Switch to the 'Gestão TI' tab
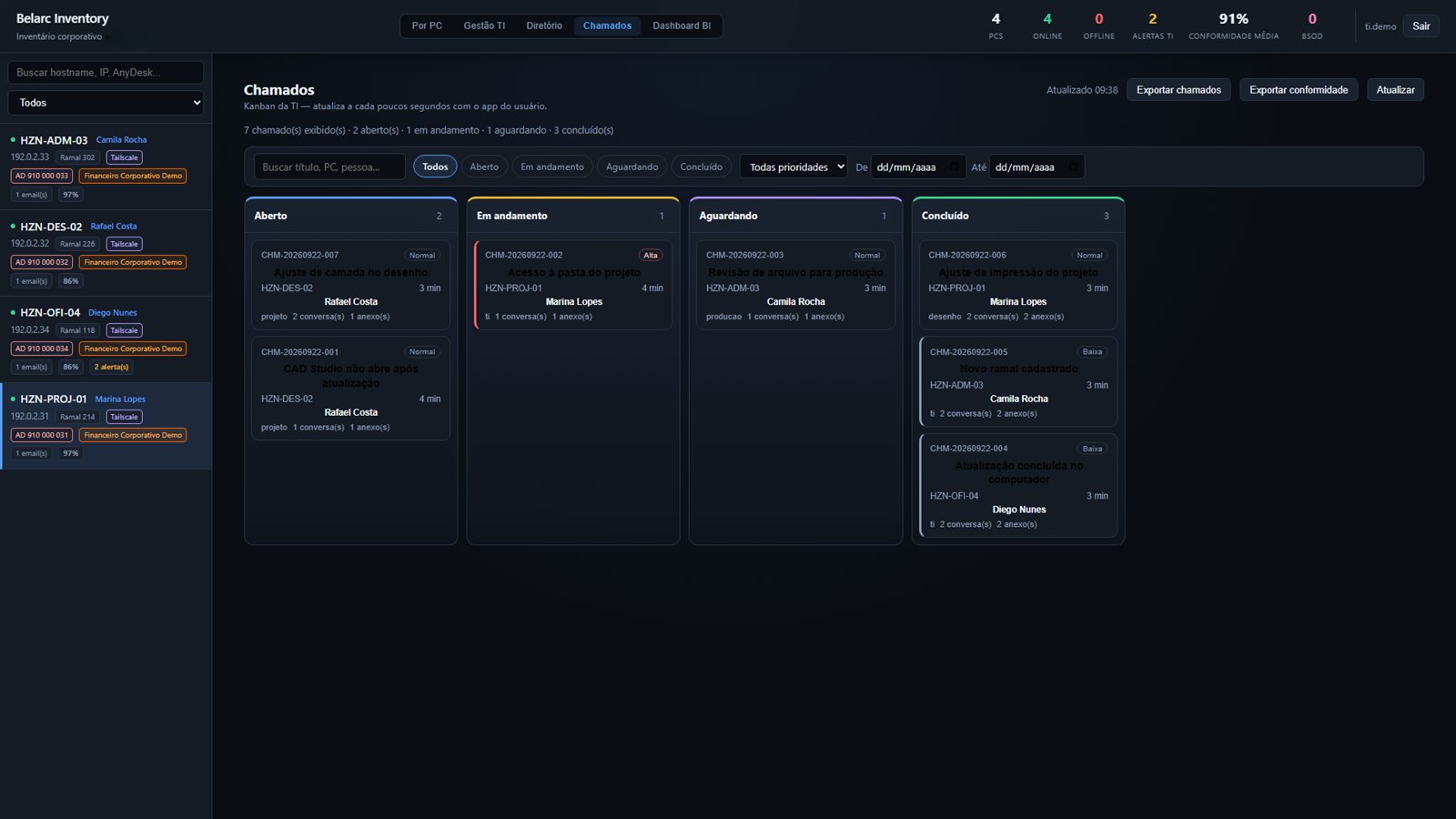Image resolution: width=1456 pixels, height=819 pixels. point(484,25)
